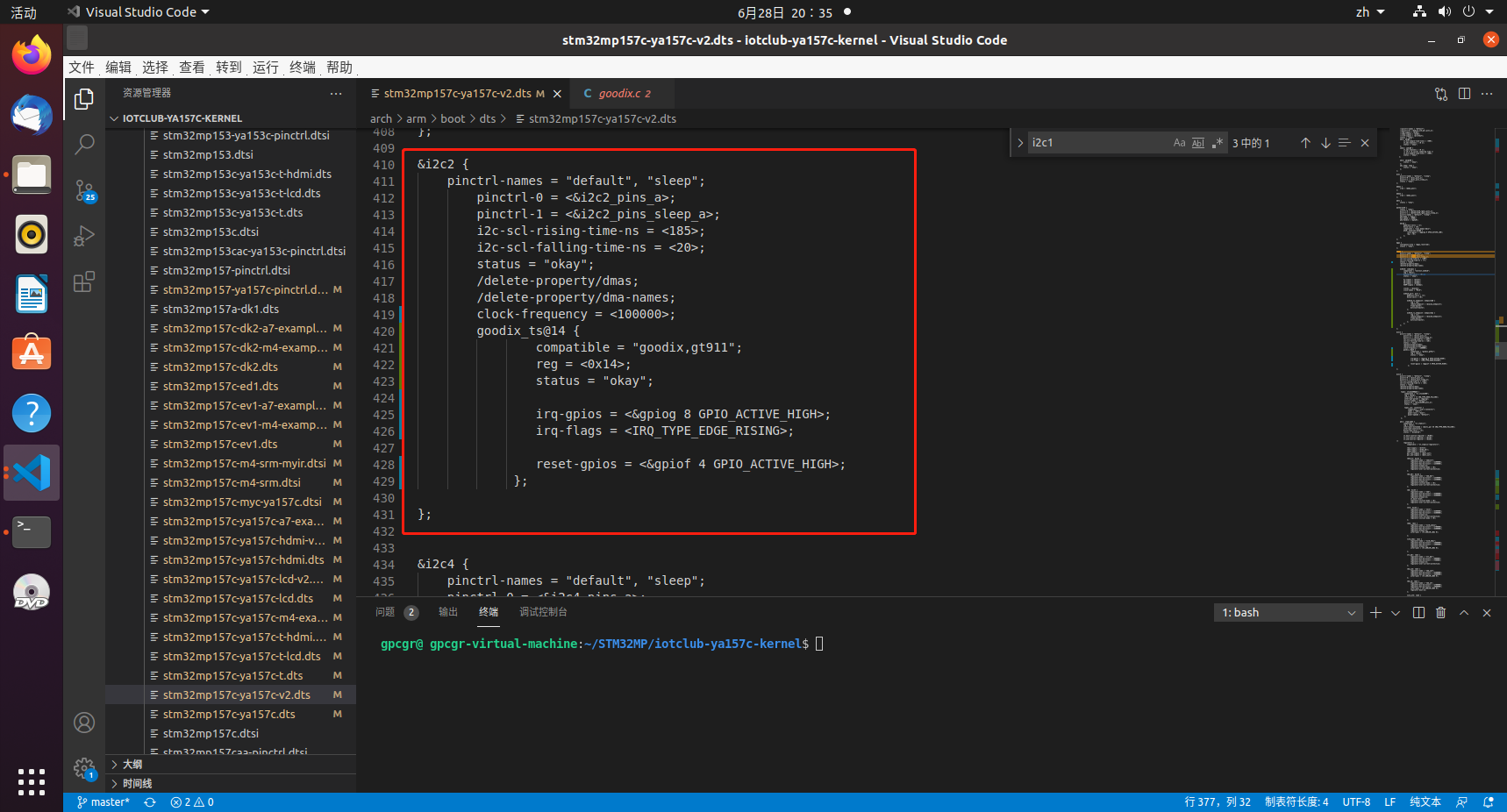The height and width of the screenshot is (812, 1507).
Task: Open Thunderbird mail from the dock
Action: (x=32, y=116)
